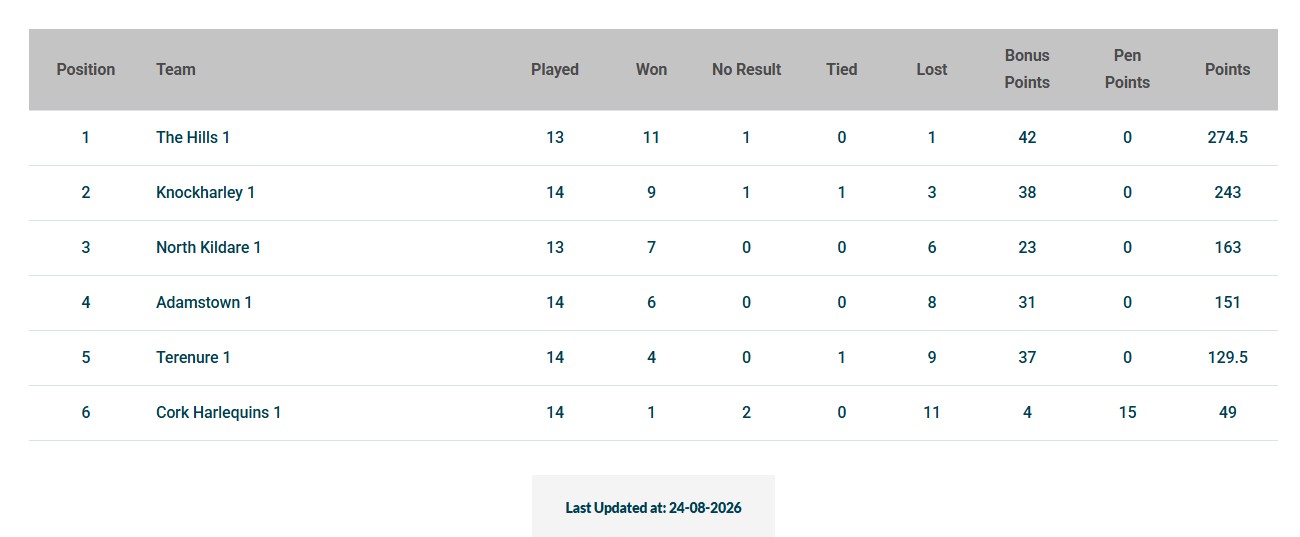Open Cork Harlequins 1 team entry
The height and width of the screenshot is (537, 1300).
218,413
